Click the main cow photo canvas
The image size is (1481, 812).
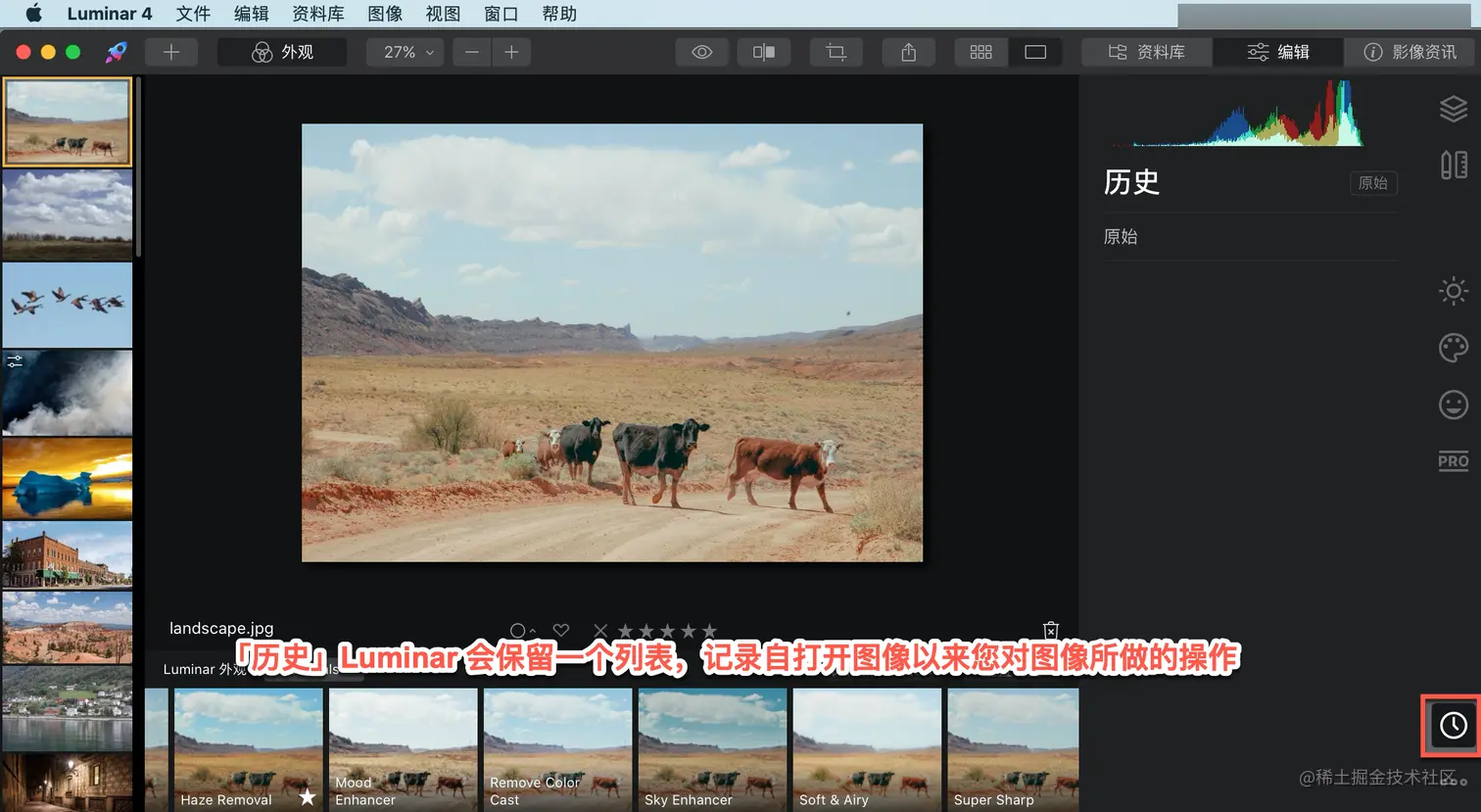[612, 342]
